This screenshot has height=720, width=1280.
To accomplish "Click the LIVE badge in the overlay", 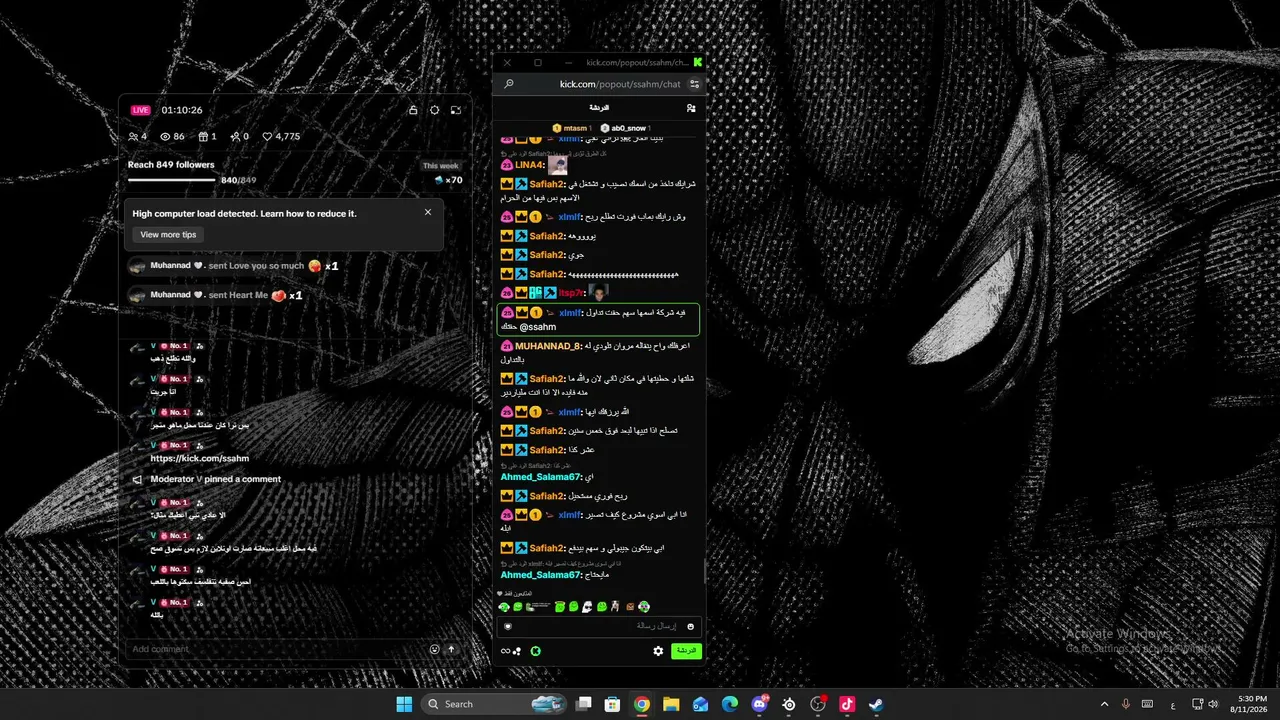I will pos(140,110).
